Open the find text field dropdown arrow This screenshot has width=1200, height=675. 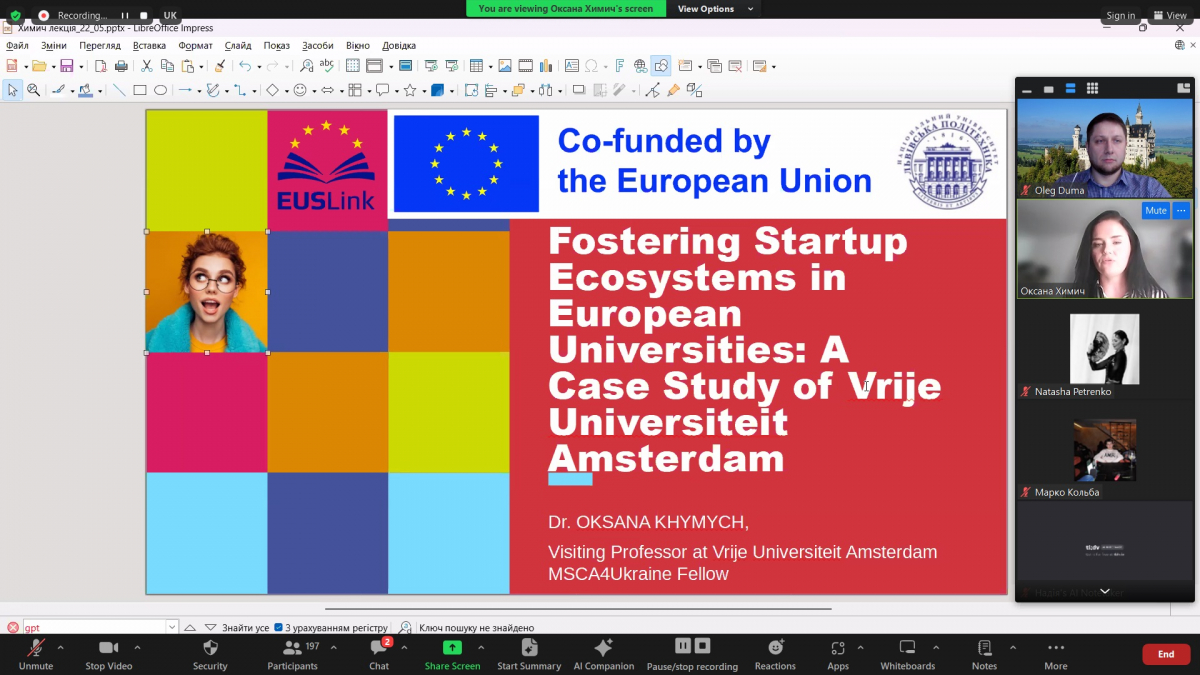(x=172, y=628)
